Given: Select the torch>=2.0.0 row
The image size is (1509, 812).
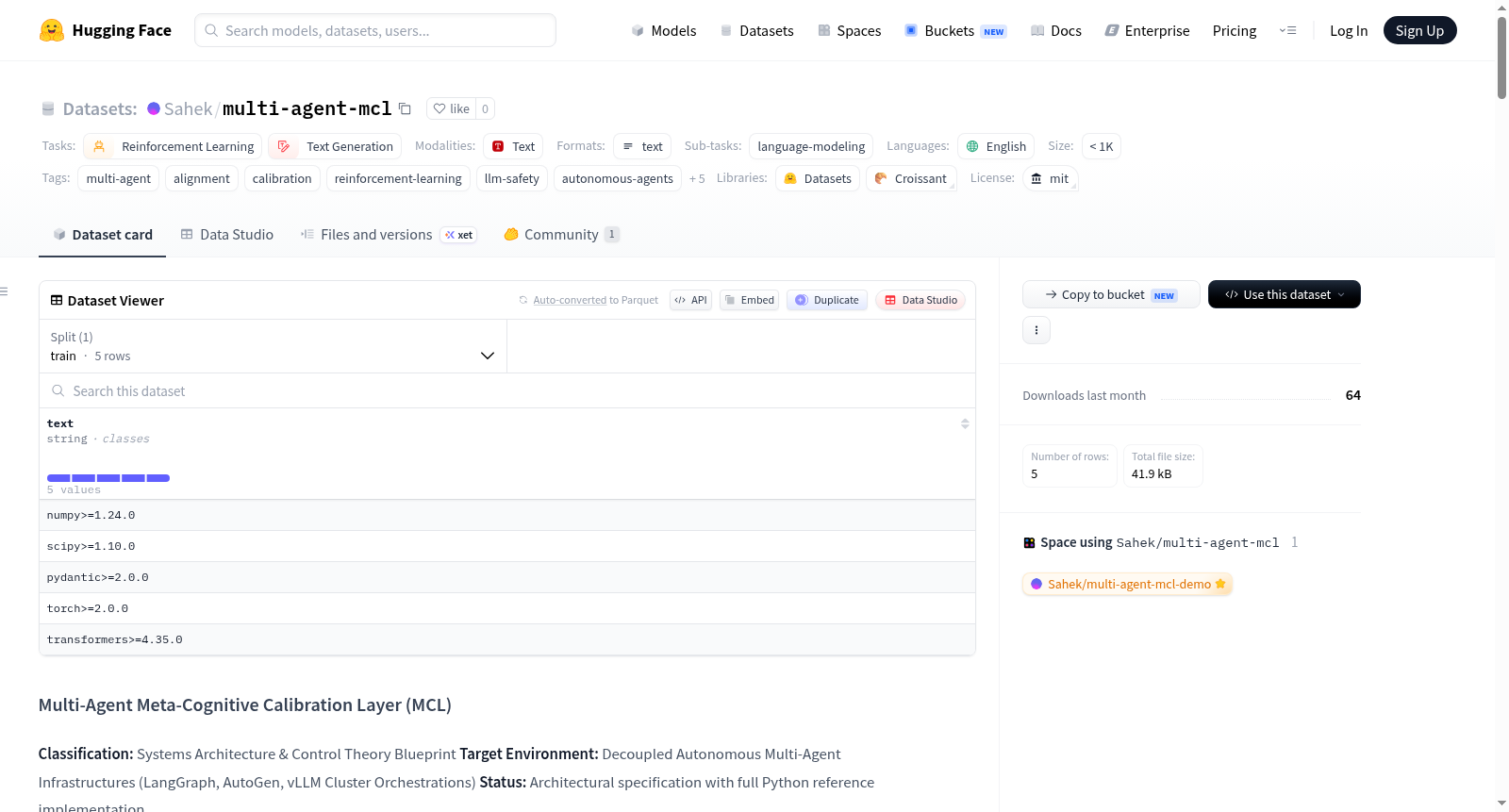Looking at the screenshot, I should (507, 608).
